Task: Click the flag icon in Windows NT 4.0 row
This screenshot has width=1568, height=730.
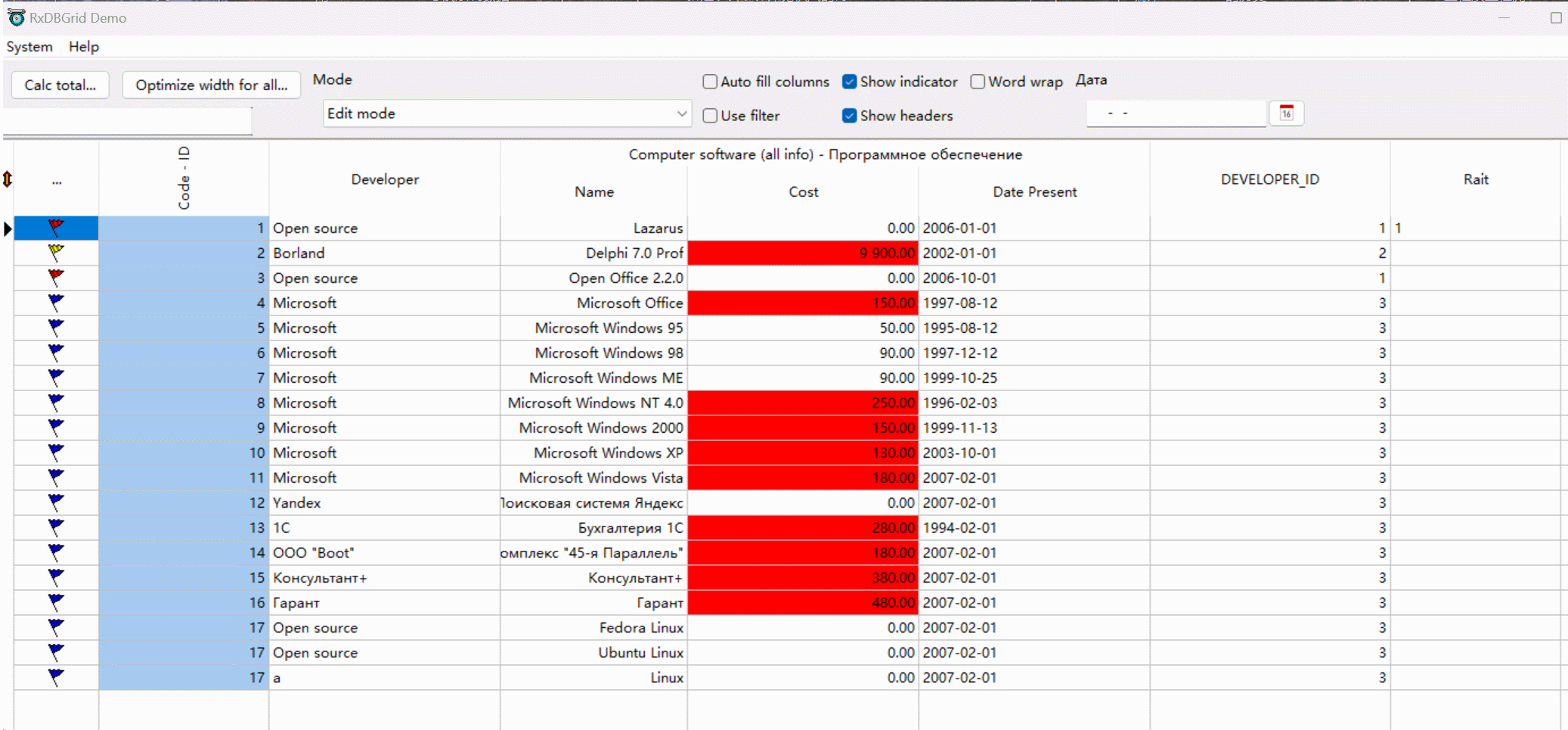Action: click(56, 402)
